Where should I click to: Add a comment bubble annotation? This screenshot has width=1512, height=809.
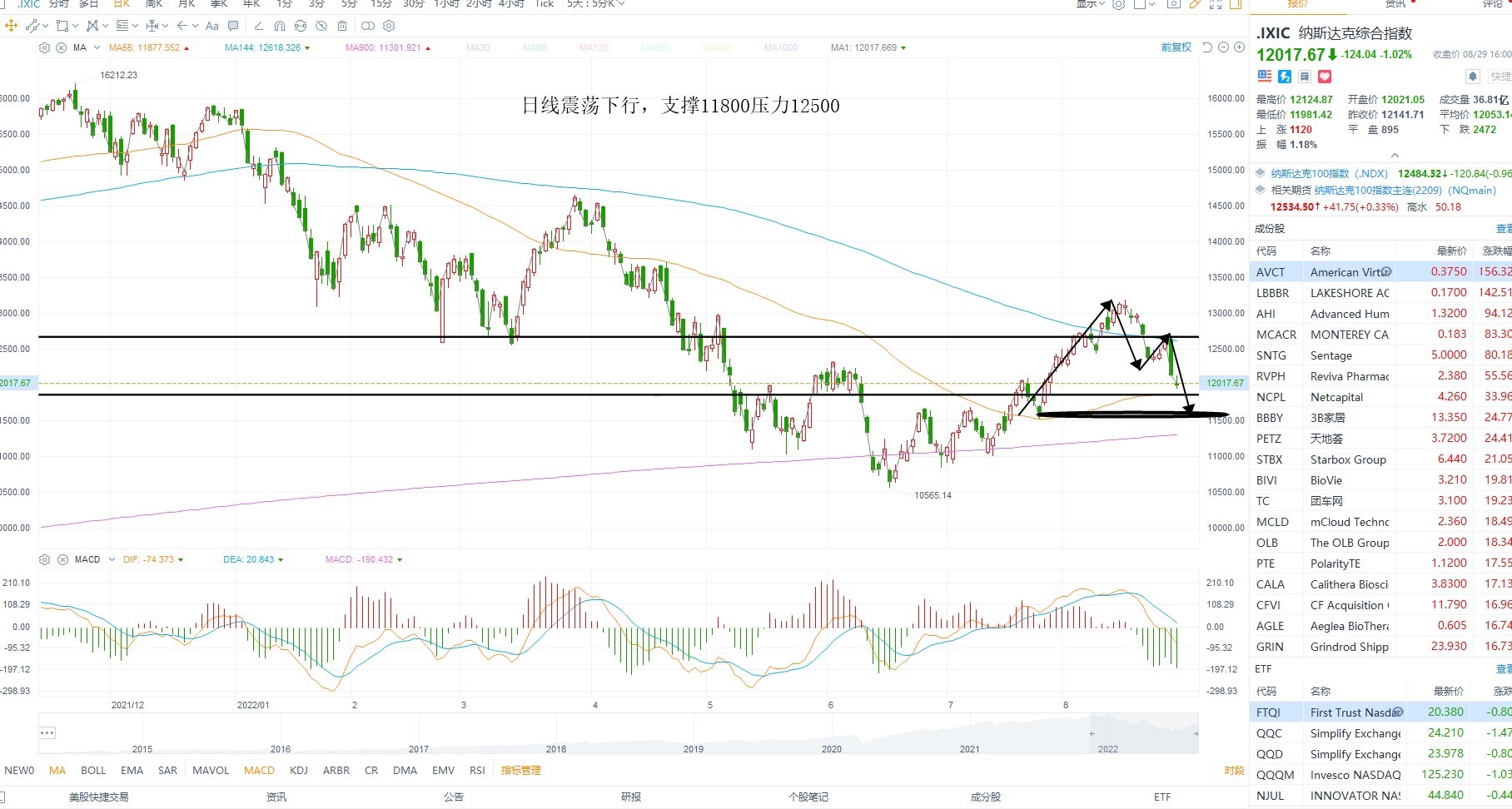[233, 26]
